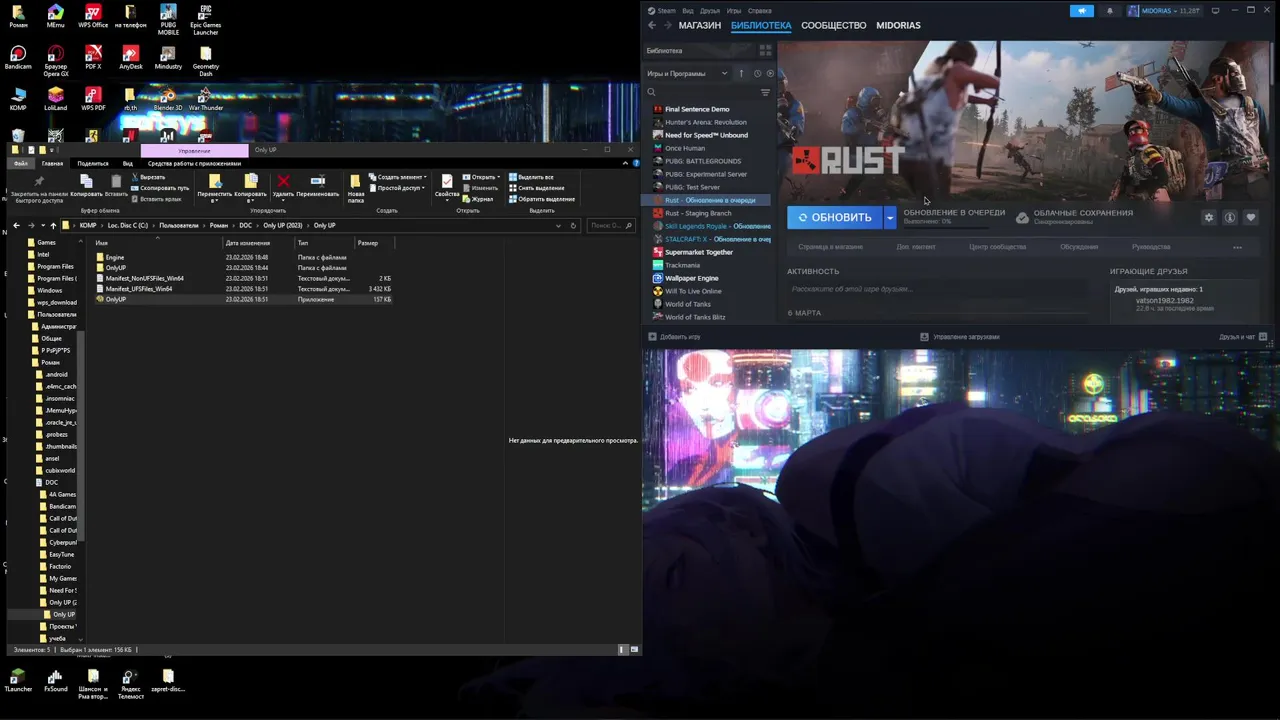The width and height of the screenshot is (1280, 720).
Task: Open the Вид ribbon tab in Explorer
Action: pos(128,163)
